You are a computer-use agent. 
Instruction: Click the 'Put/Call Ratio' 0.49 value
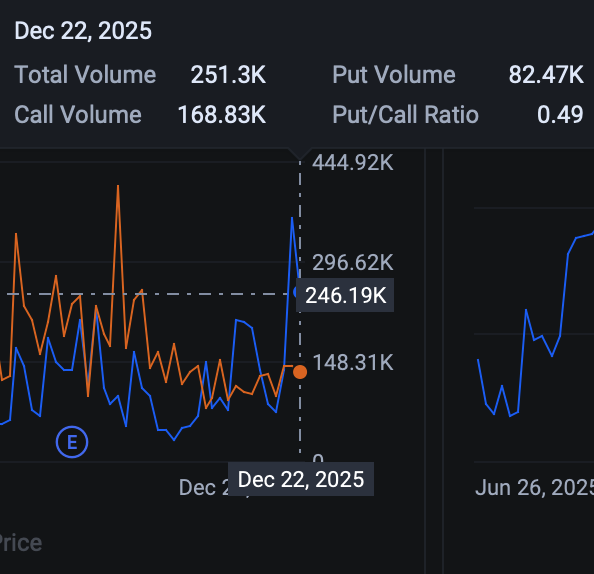pos(560,114)
